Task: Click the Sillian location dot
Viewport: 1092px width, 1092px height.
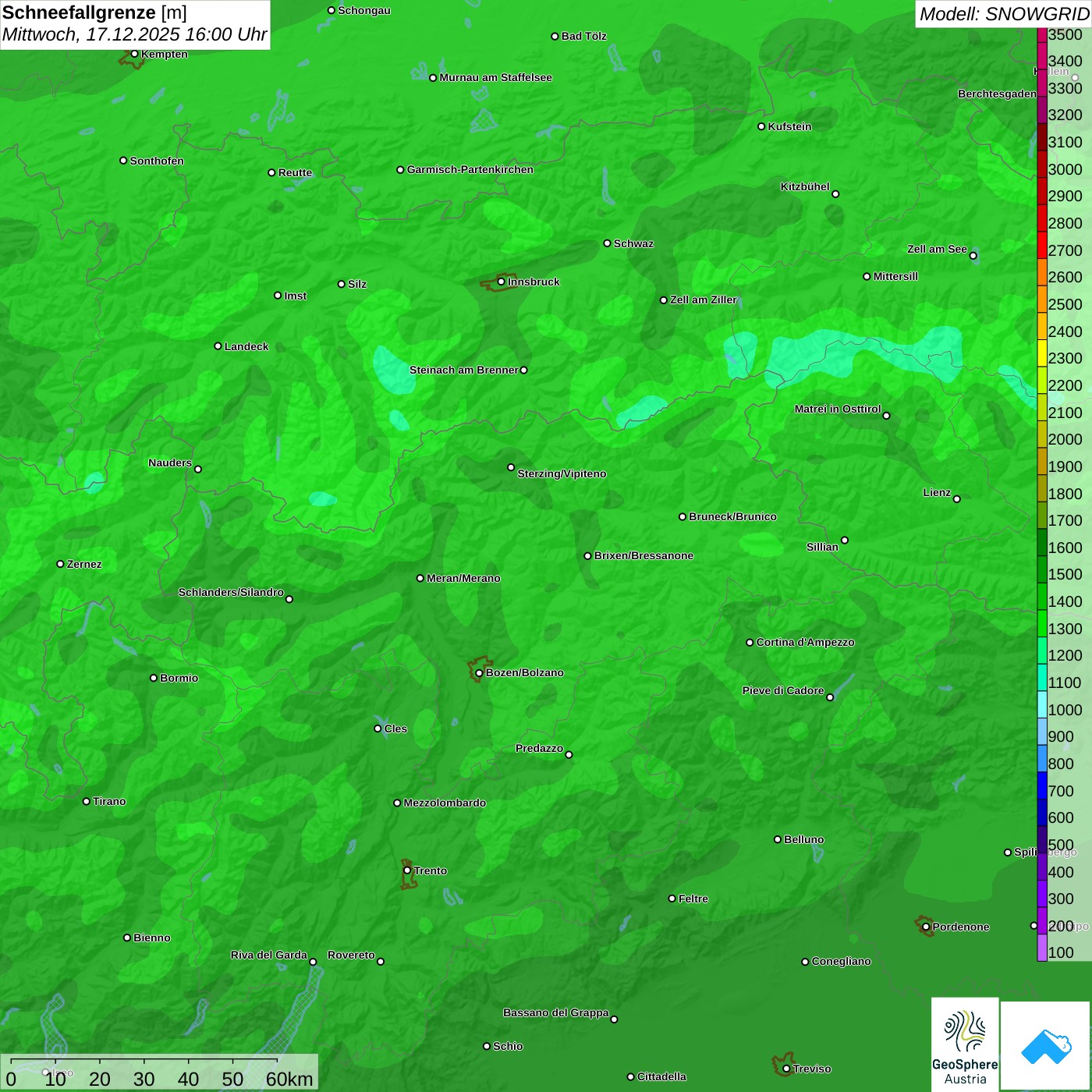Action: coord(844,540)
